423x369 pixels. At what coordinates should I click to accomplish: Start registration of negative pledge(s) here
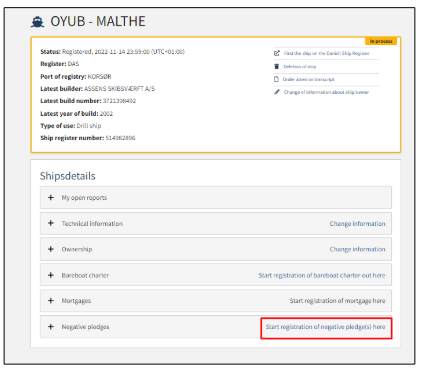325,327
